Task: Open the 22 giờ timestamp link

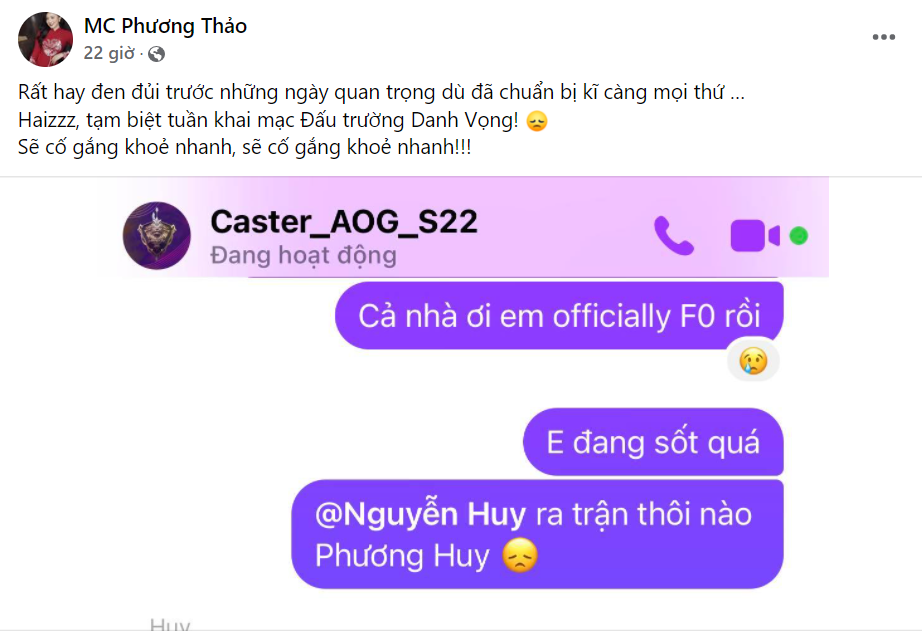Action: point(109,53)
